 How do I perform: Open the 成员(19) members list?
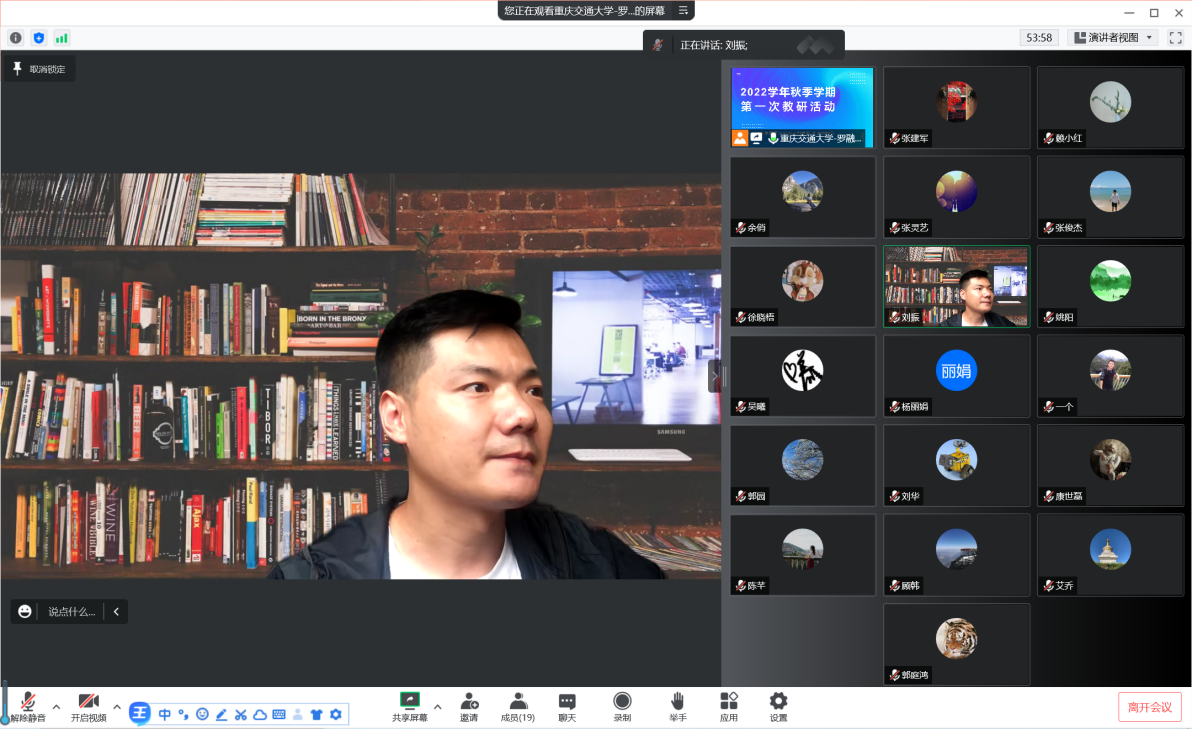point(518,701)
